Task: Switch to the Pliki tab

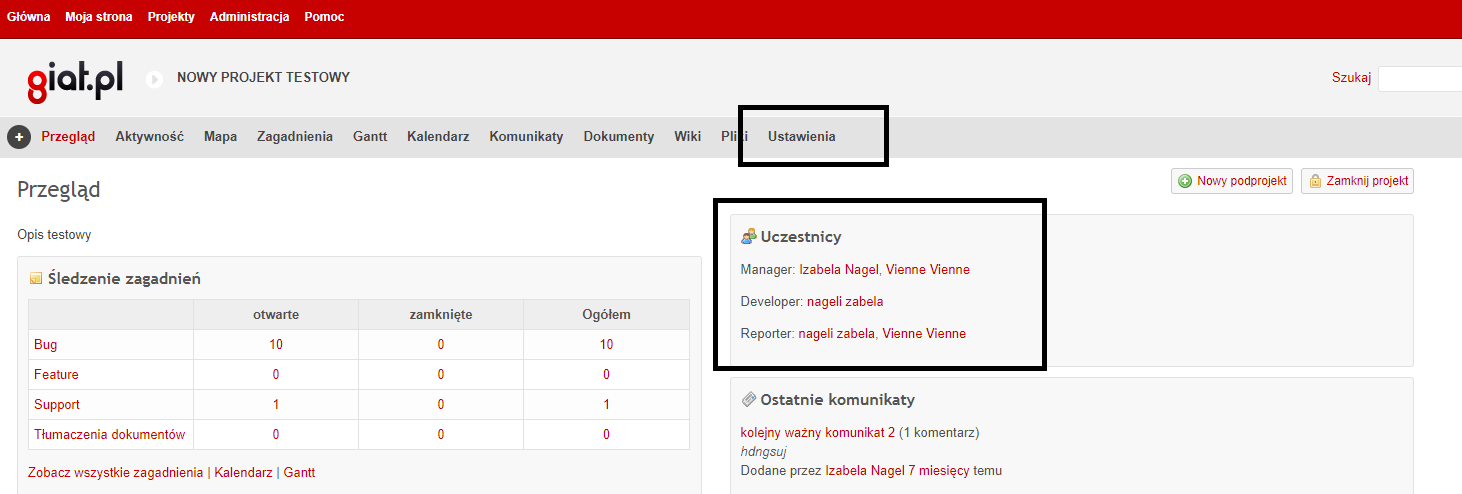Action: pyautogui.click(x=734, y=137)
